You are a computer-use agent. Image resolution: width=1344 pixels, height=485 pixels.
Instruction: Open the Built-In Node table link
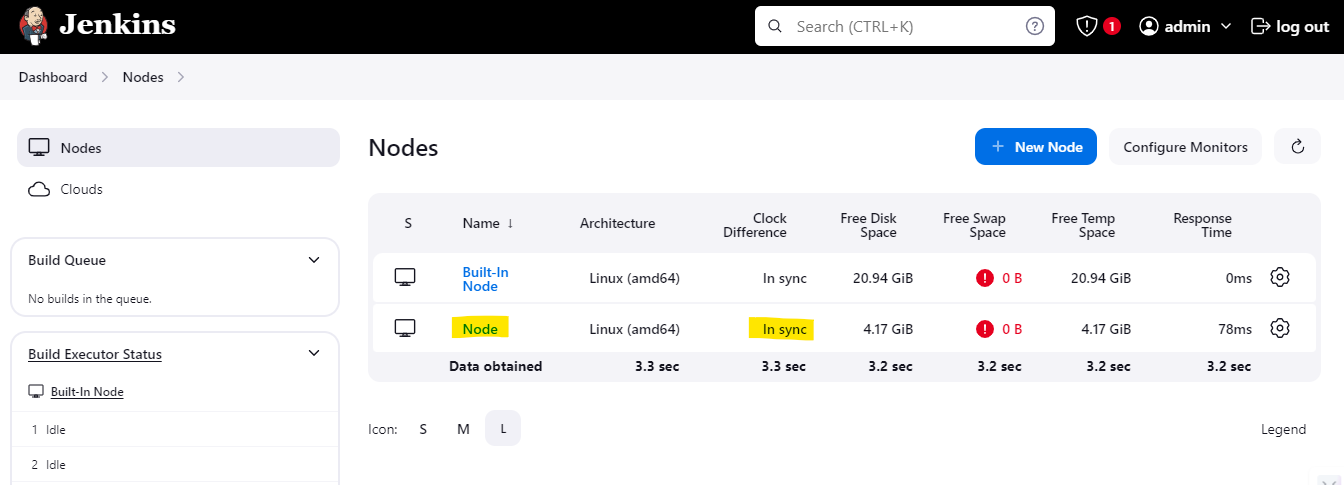486,279
